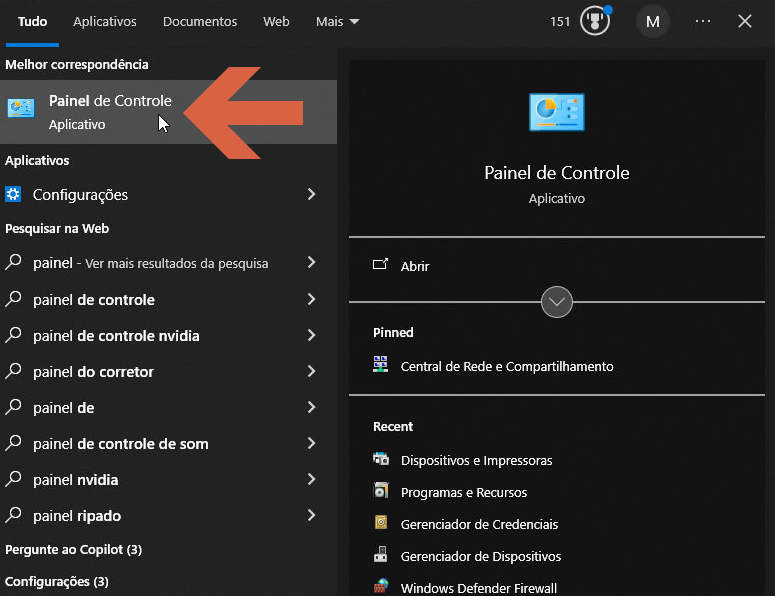Screen dimensions: 775x596
Task: Expand chevron for 'painel - Ver mais resultados'
Action: 311,262
